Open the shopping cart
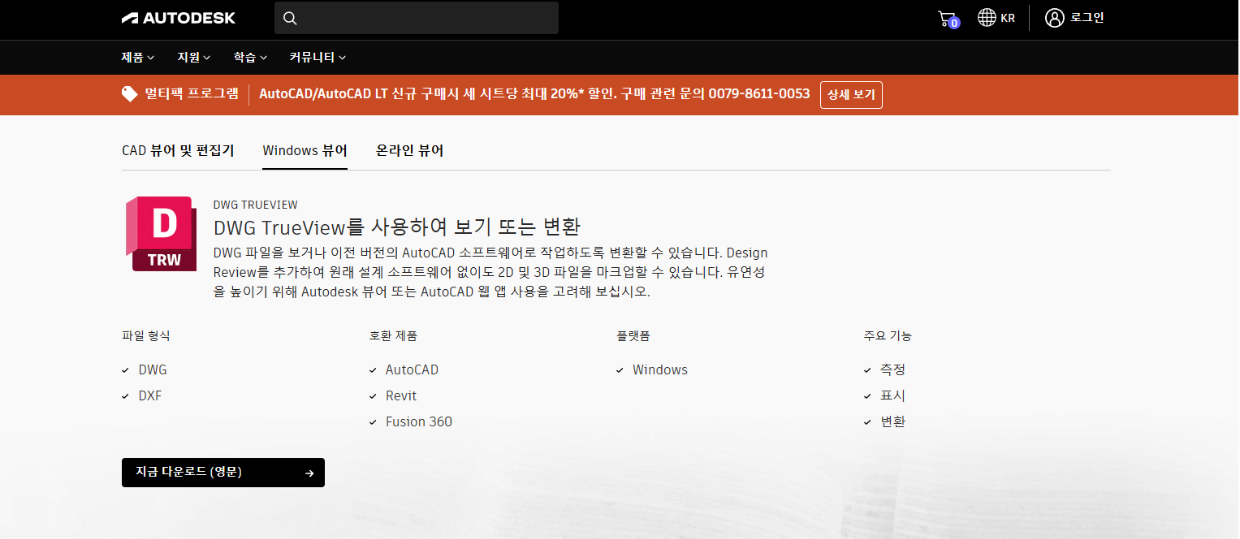 [x=947, y=18]
